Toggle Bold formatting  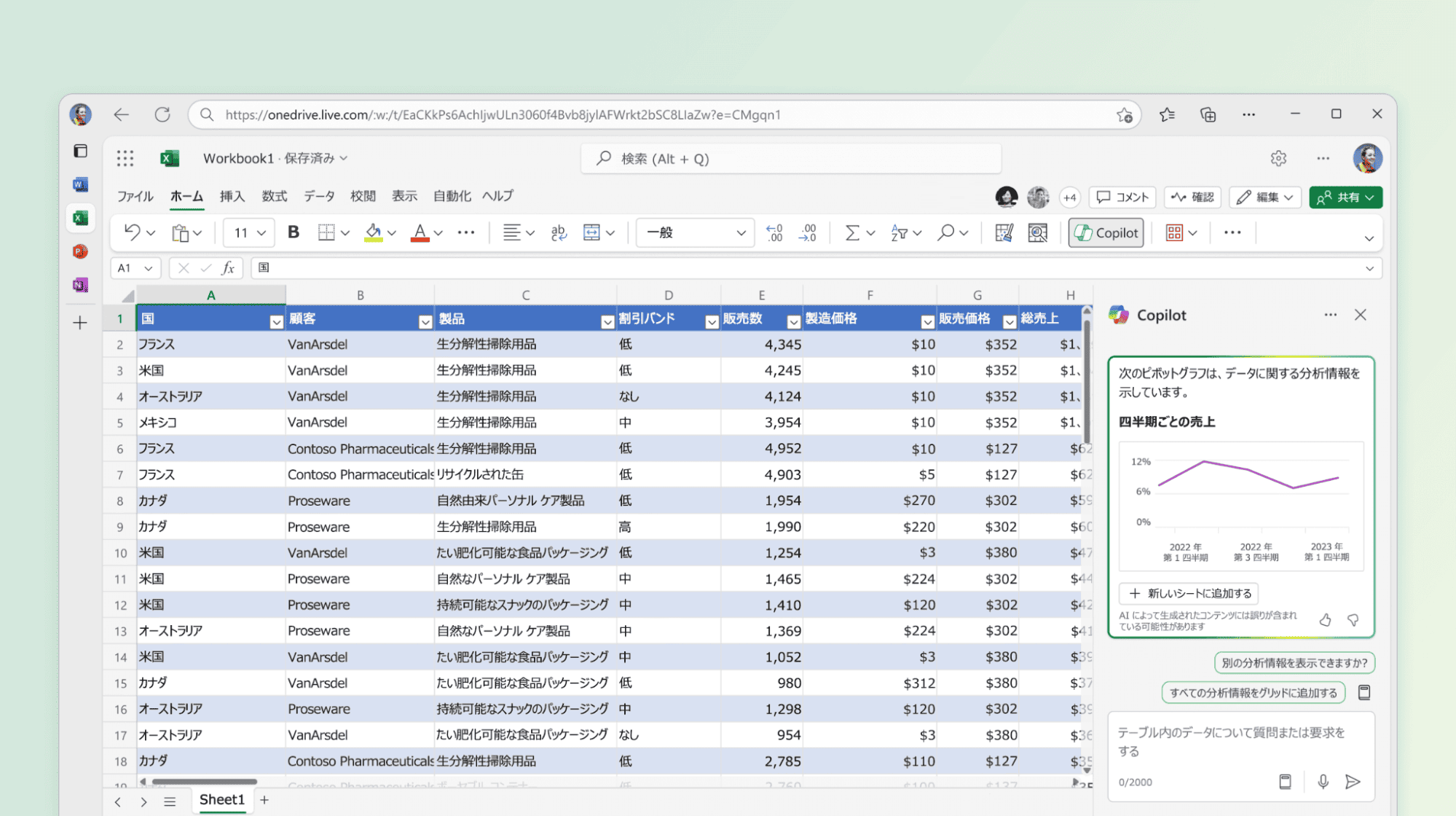(294, 232)
